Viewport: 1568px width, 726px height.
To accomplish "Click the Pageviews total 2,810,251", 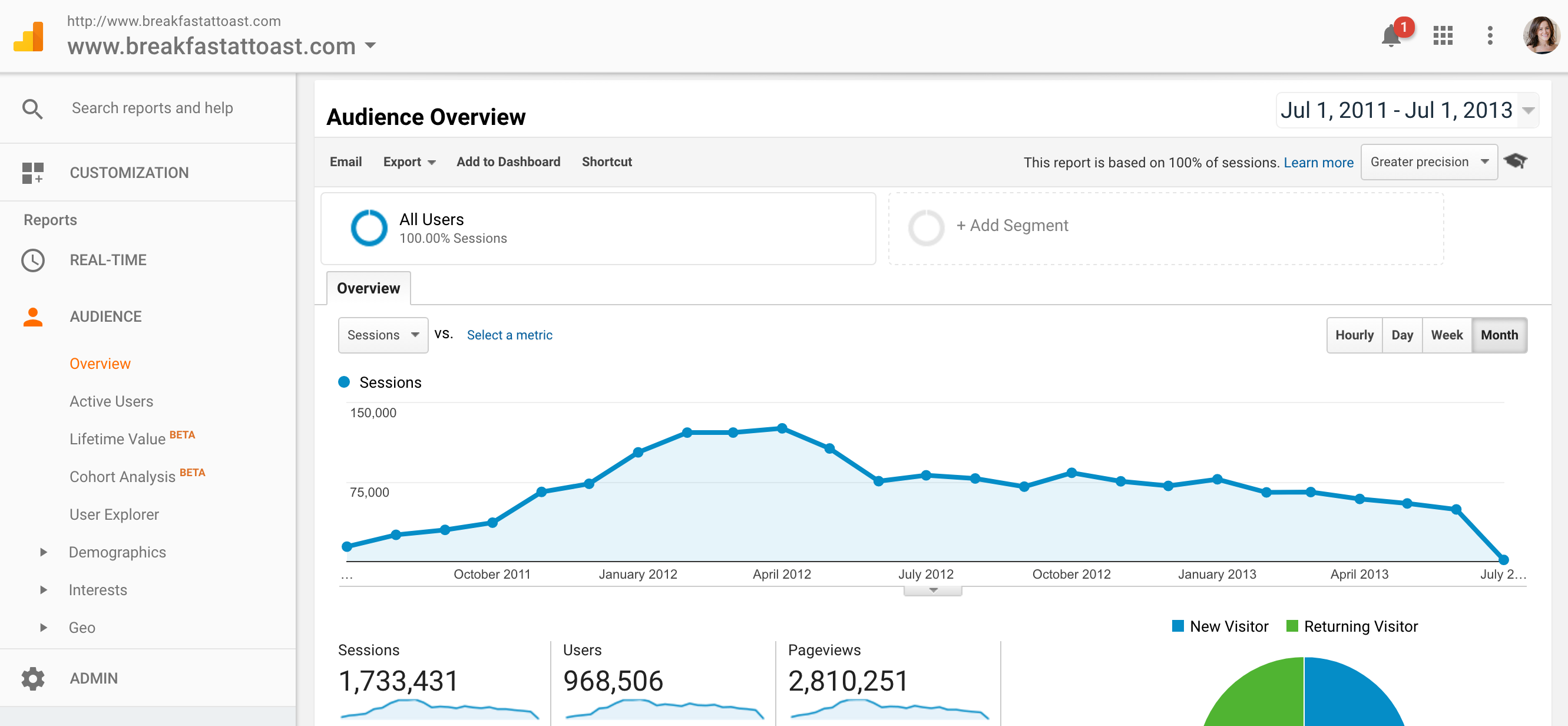I will coord(849,681).
